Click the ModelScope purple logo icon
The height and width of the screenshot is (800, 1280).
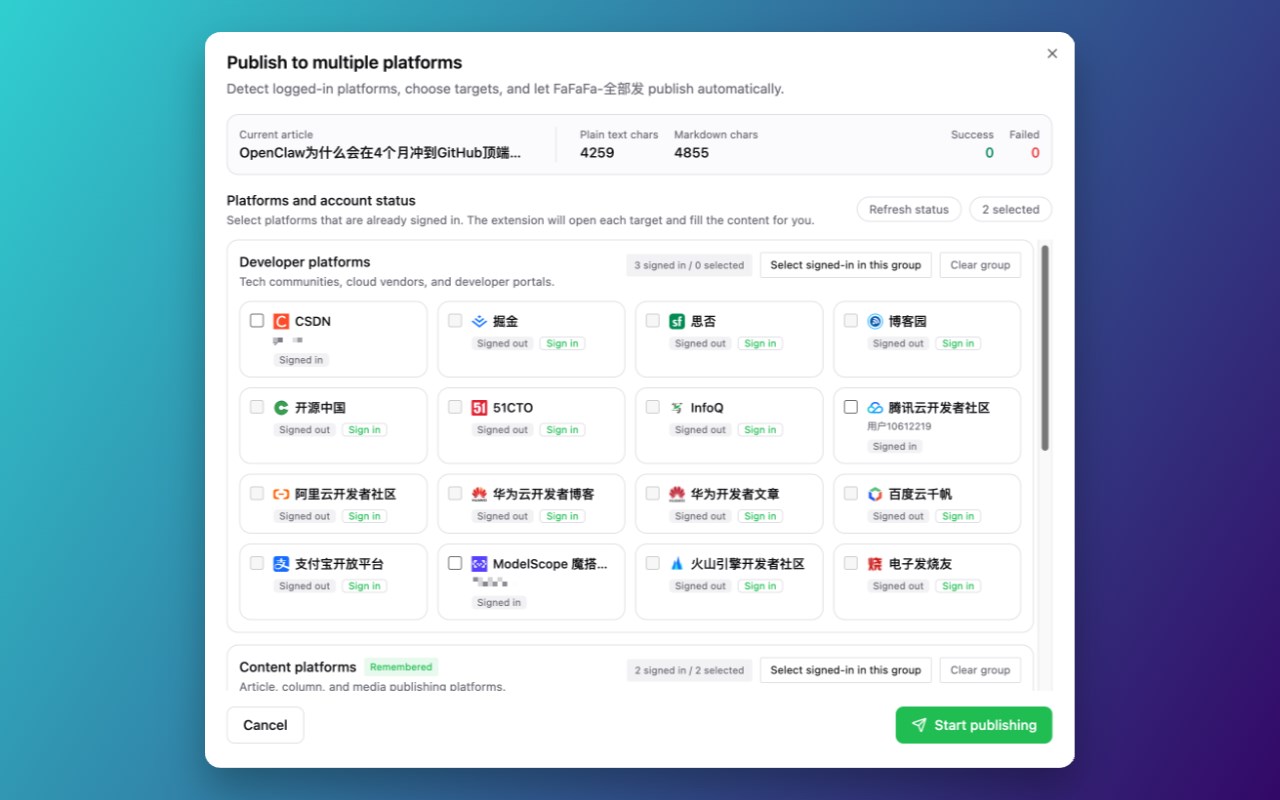pos(479,564)
